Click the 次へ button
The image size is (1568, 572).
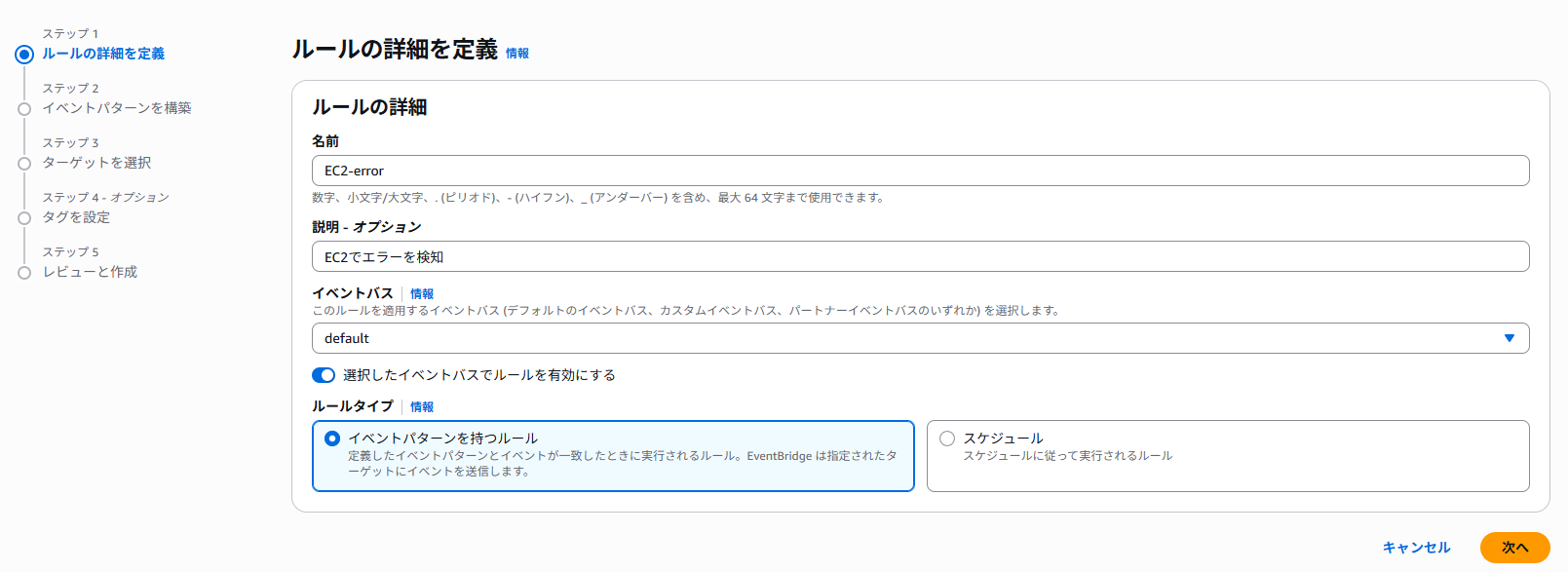(1515, 548)
